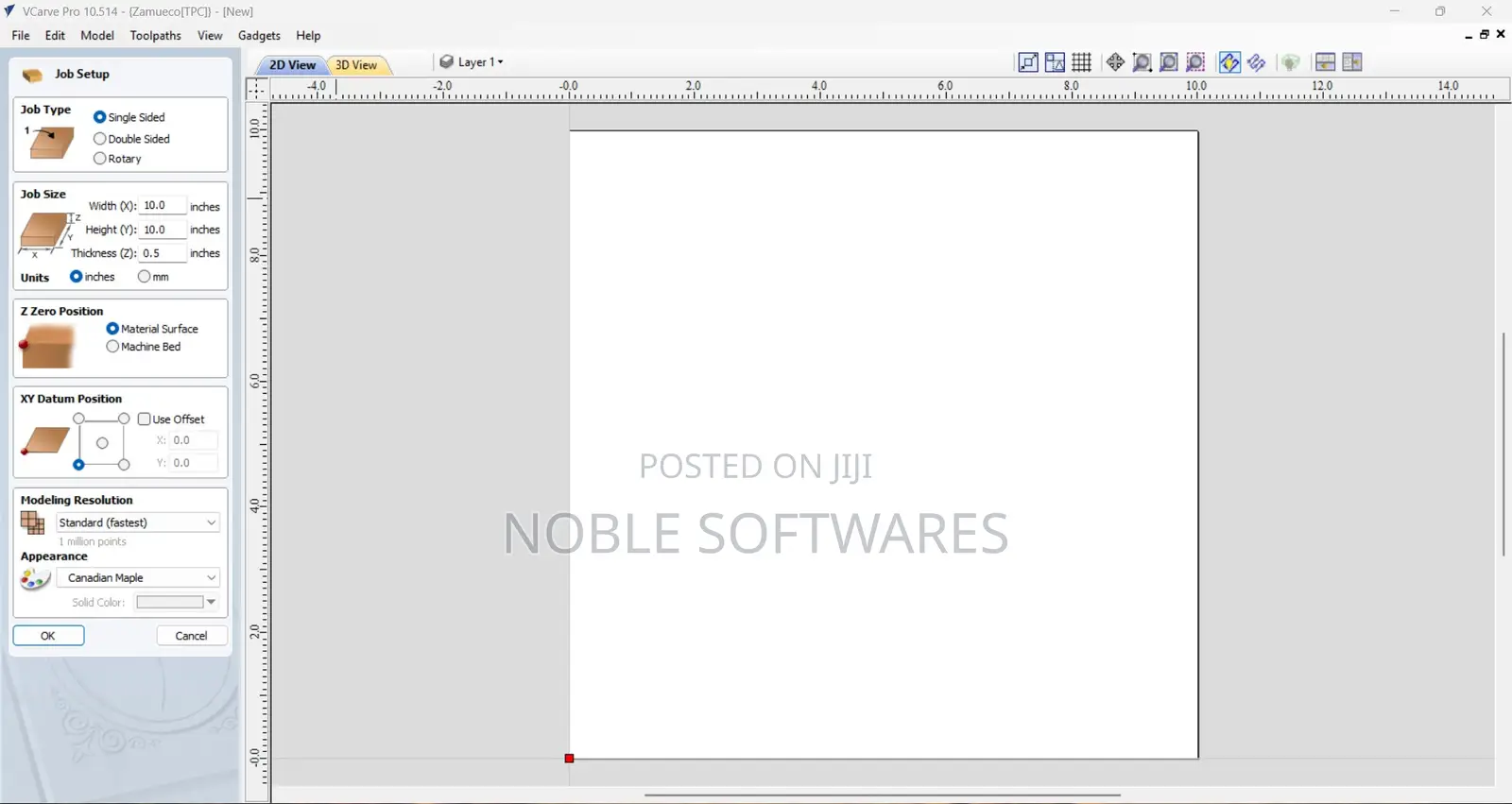This screenshot has width=1512, height=804.
Task: Switch units to mm
Action: tap(144, 277)
